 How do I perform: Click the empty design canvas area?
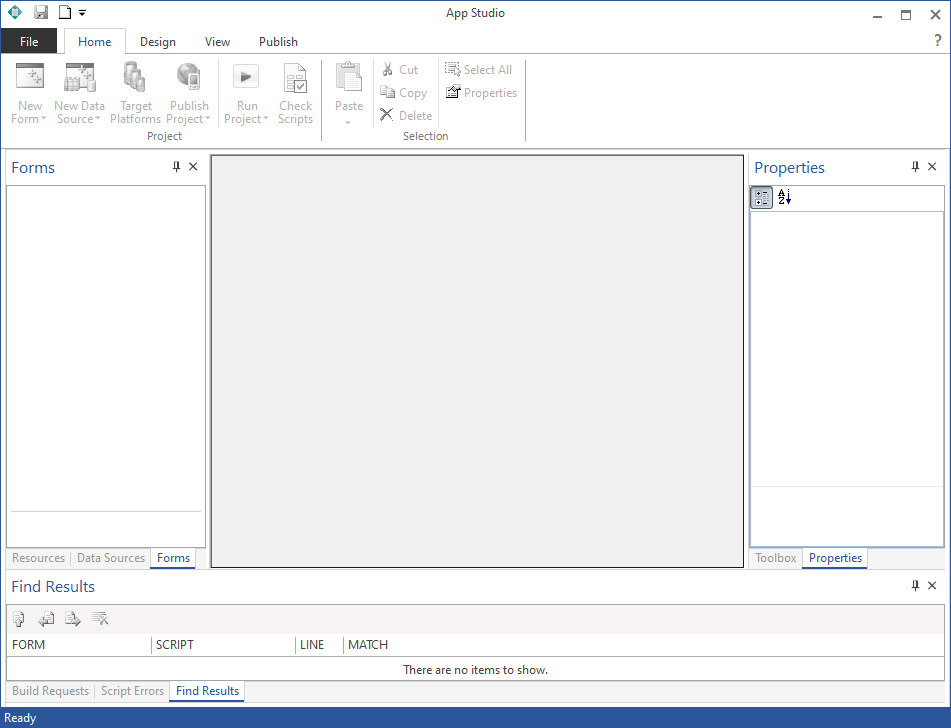(x=477, y=361)
